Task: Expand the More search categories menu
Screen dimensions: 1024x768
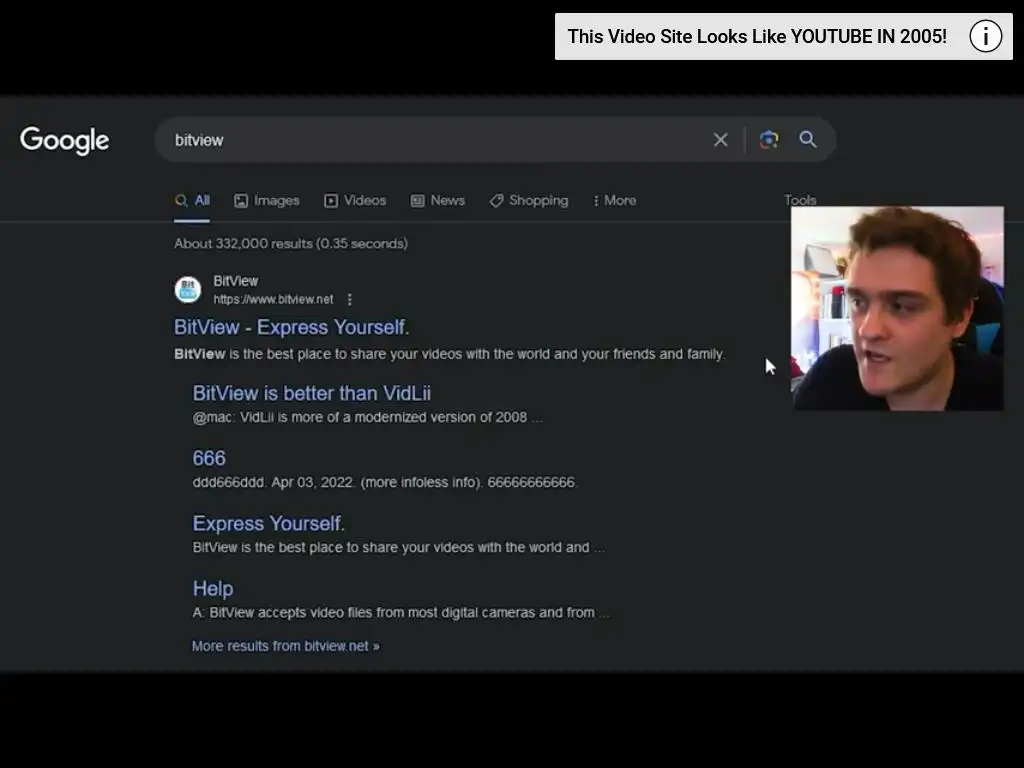Action: click(x=615, y=200)
